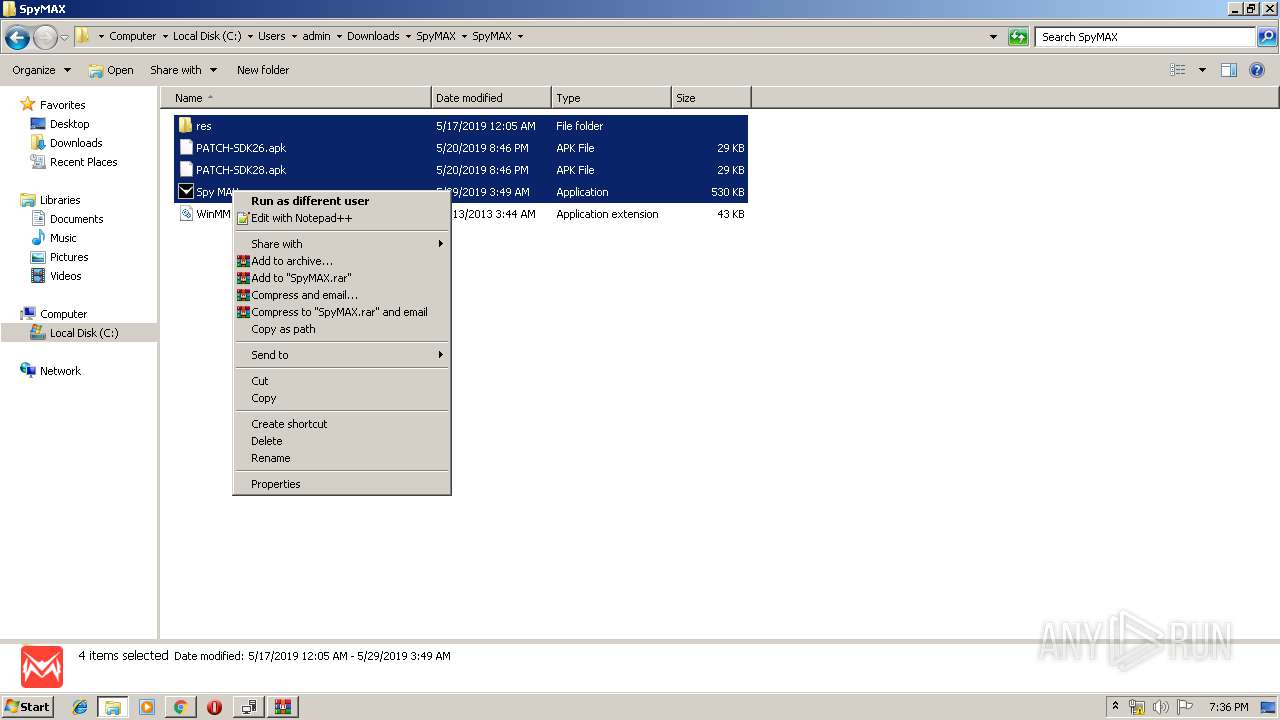The height and width of the screenshot is (720, 1280).
Task: Open the network monitor taskbar item
Action: [248, 707]
